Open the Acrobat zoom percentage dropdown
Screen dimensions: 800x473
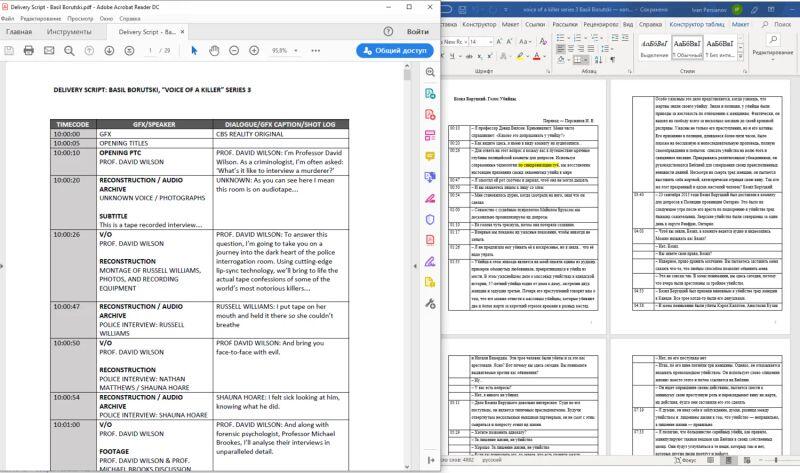(297, 50)
